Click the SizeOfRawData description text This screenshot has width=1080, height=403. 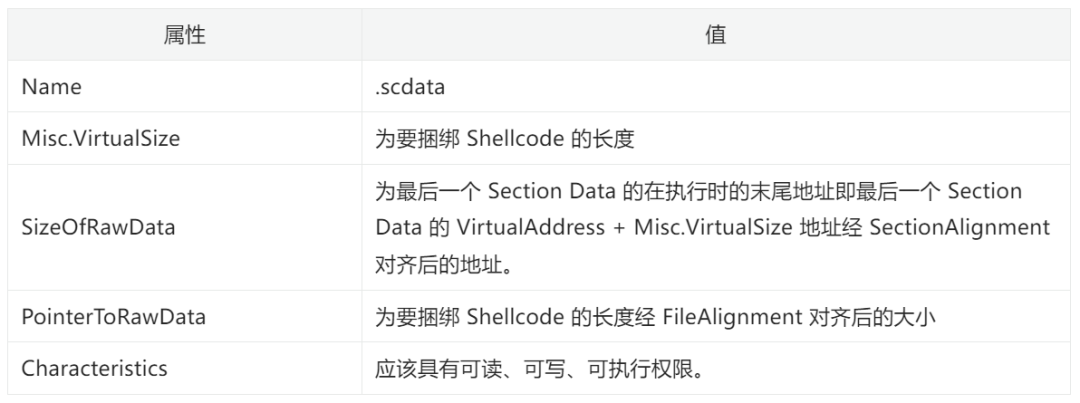point(712,227)
